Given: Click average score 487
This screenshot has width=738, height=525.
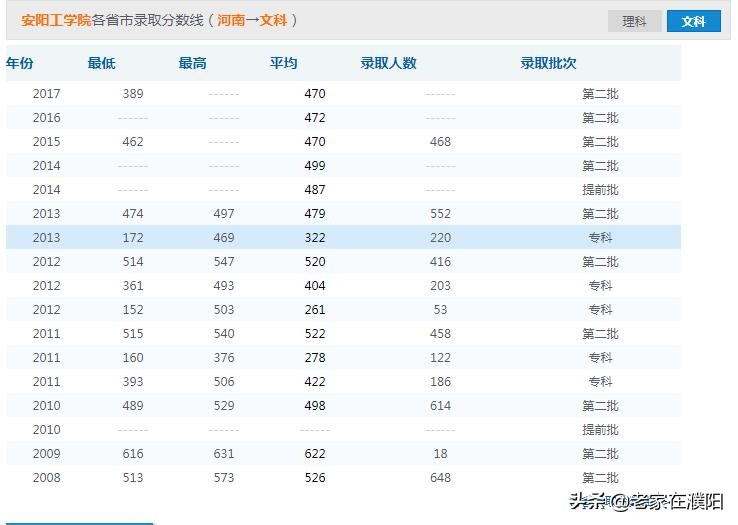Looking at the screenshot, I should [315, 190].
